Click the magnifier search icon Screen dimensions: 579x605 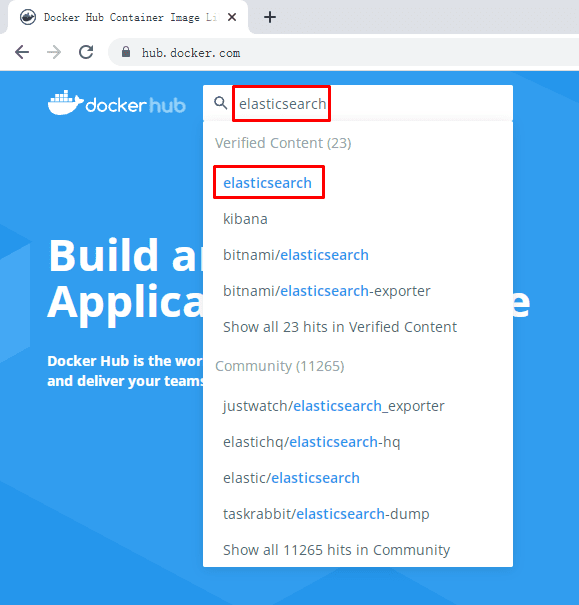(x=221, y=103)
